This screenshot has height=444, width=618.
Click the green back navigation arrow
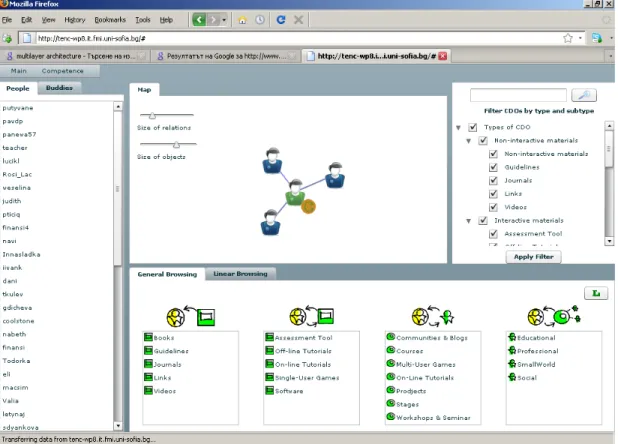point(199,20)
